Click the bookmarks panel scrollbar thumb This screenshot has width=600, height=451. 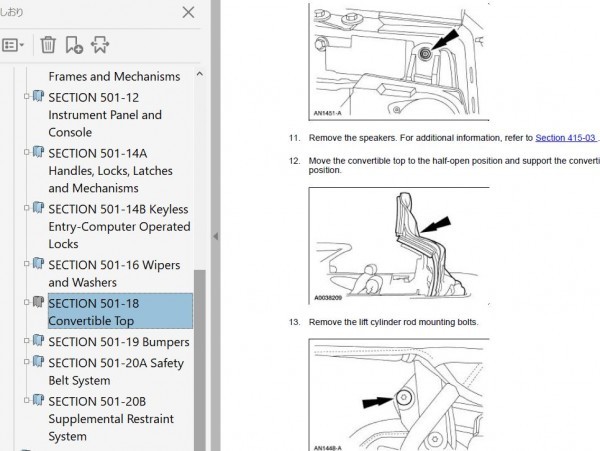[x=199, y=360]
